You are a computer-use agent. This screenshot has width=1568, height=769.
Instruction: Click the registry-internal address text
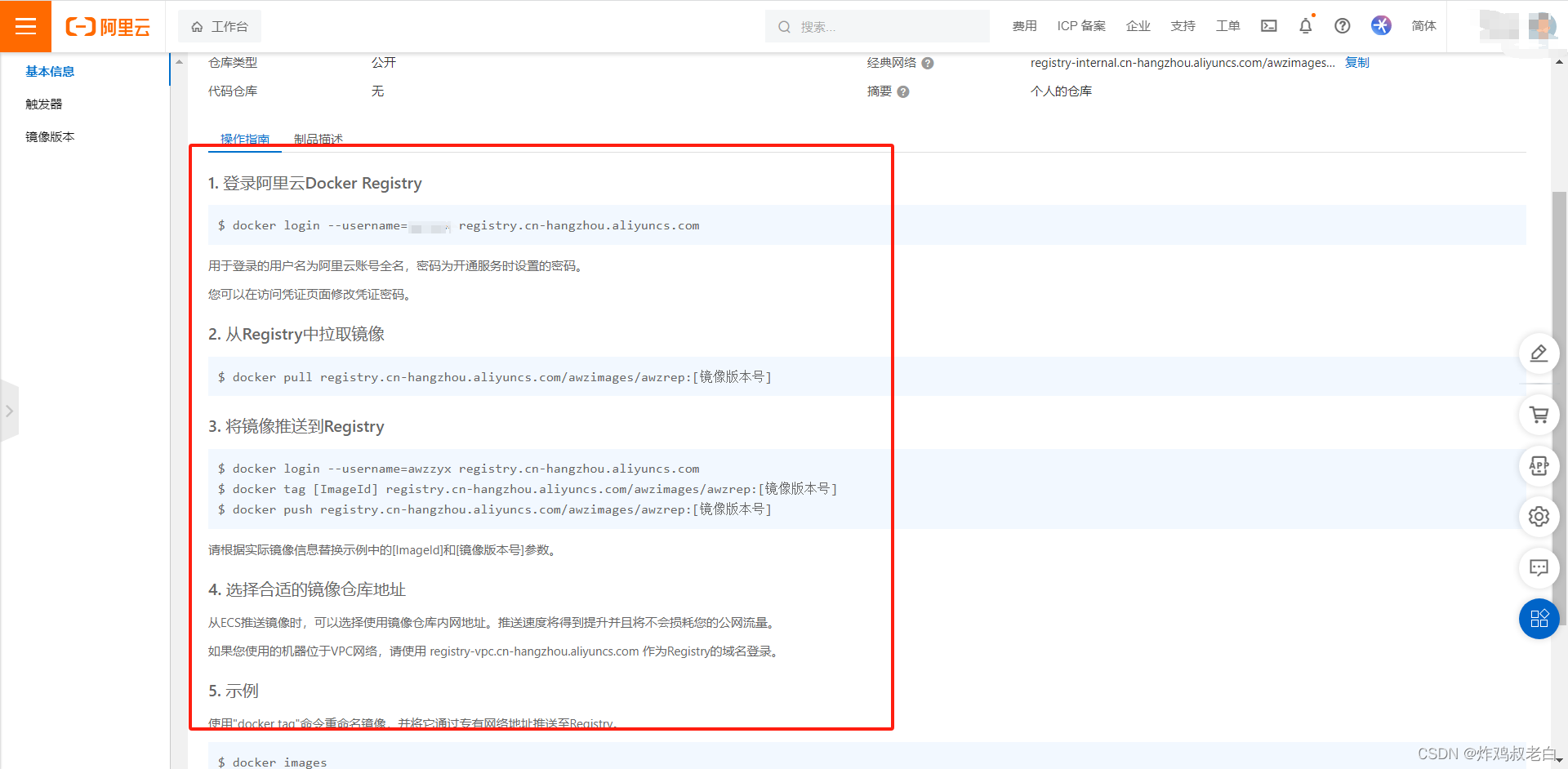[1183, 63]
